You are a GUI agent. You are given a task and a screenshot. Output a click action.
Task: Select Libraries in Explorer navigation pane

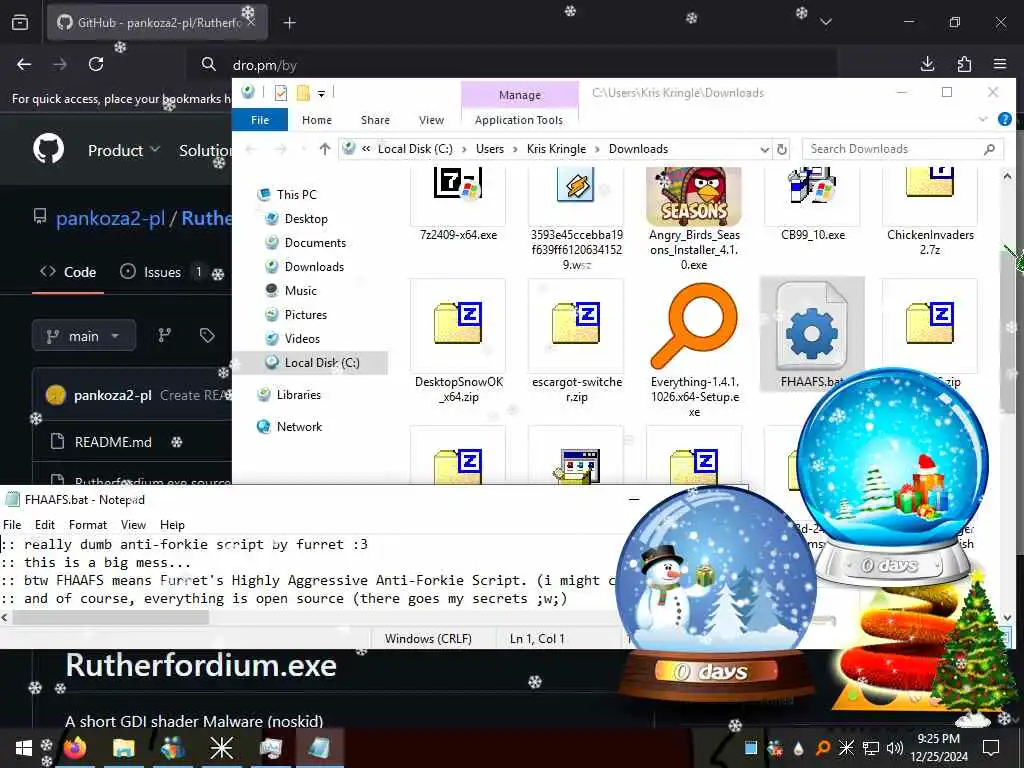[298, 394]
